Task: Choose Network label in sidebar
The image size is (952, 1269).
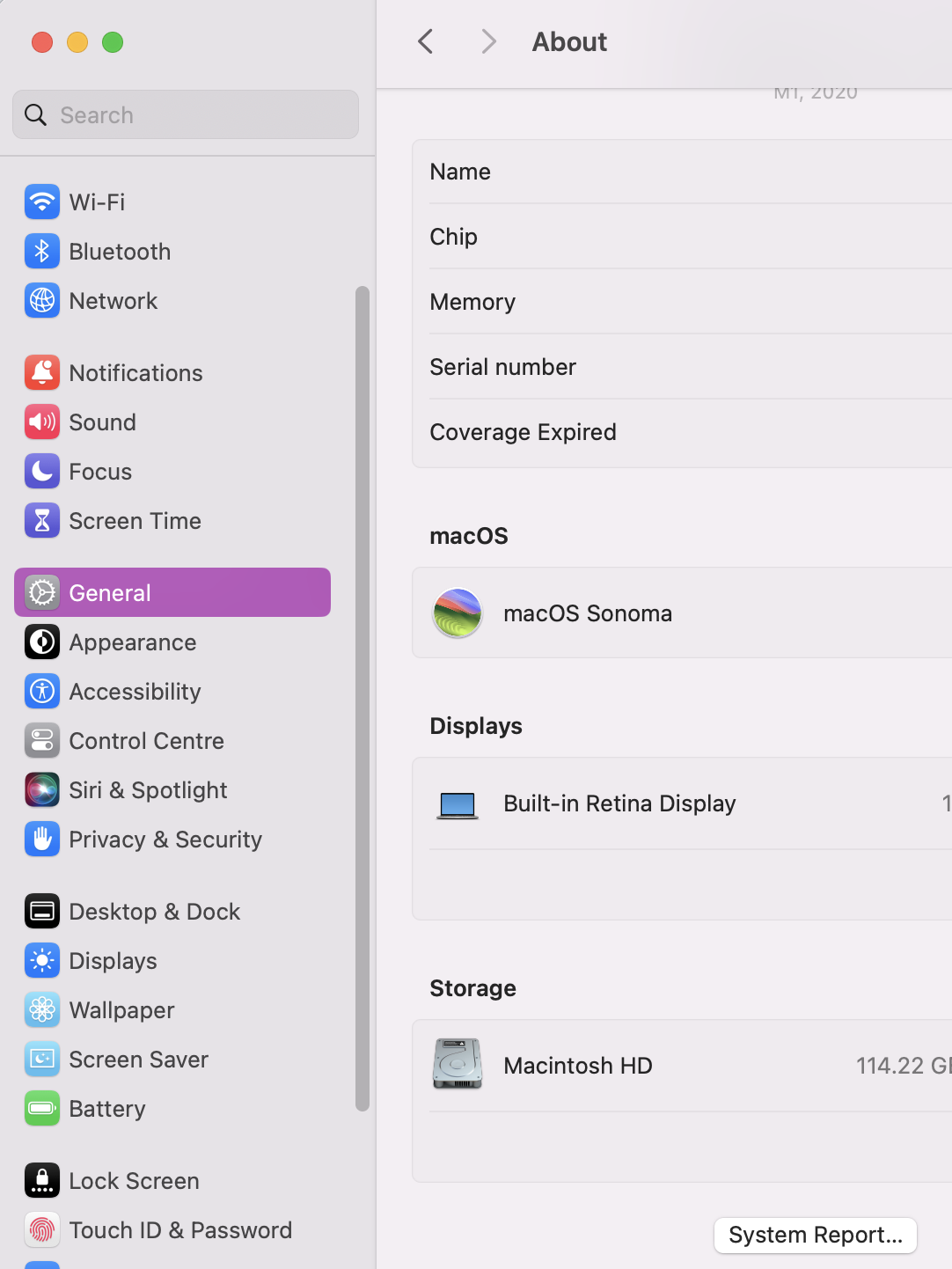Action: tap(114, 301)
